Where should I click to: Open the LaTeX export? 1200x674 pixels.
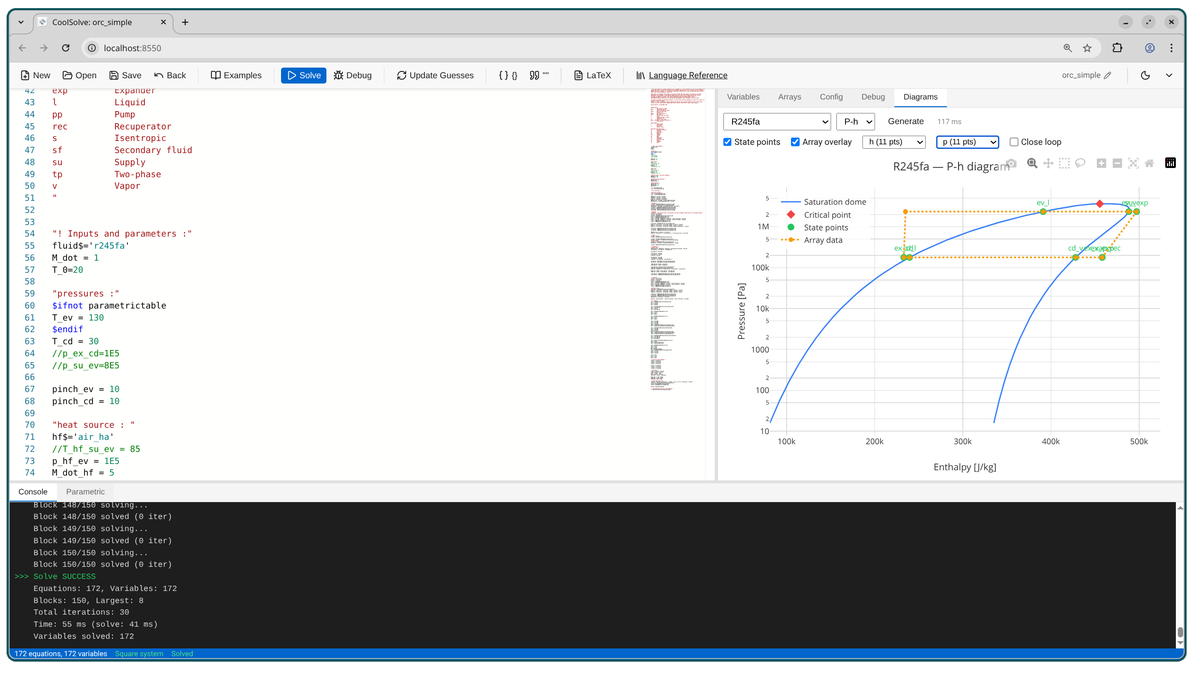(x=592, y=75)
